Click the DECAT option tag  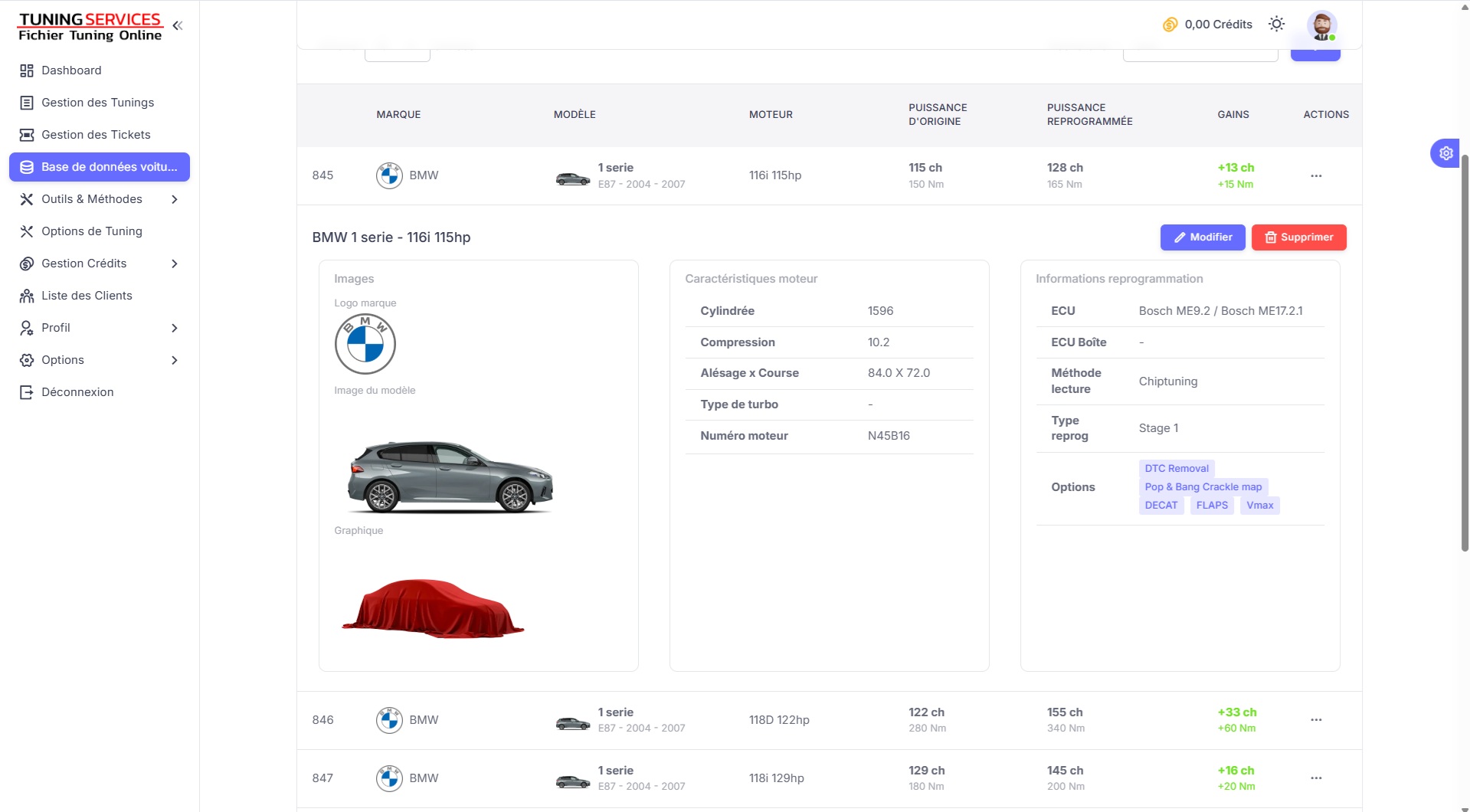click(x=1161, y=505)
